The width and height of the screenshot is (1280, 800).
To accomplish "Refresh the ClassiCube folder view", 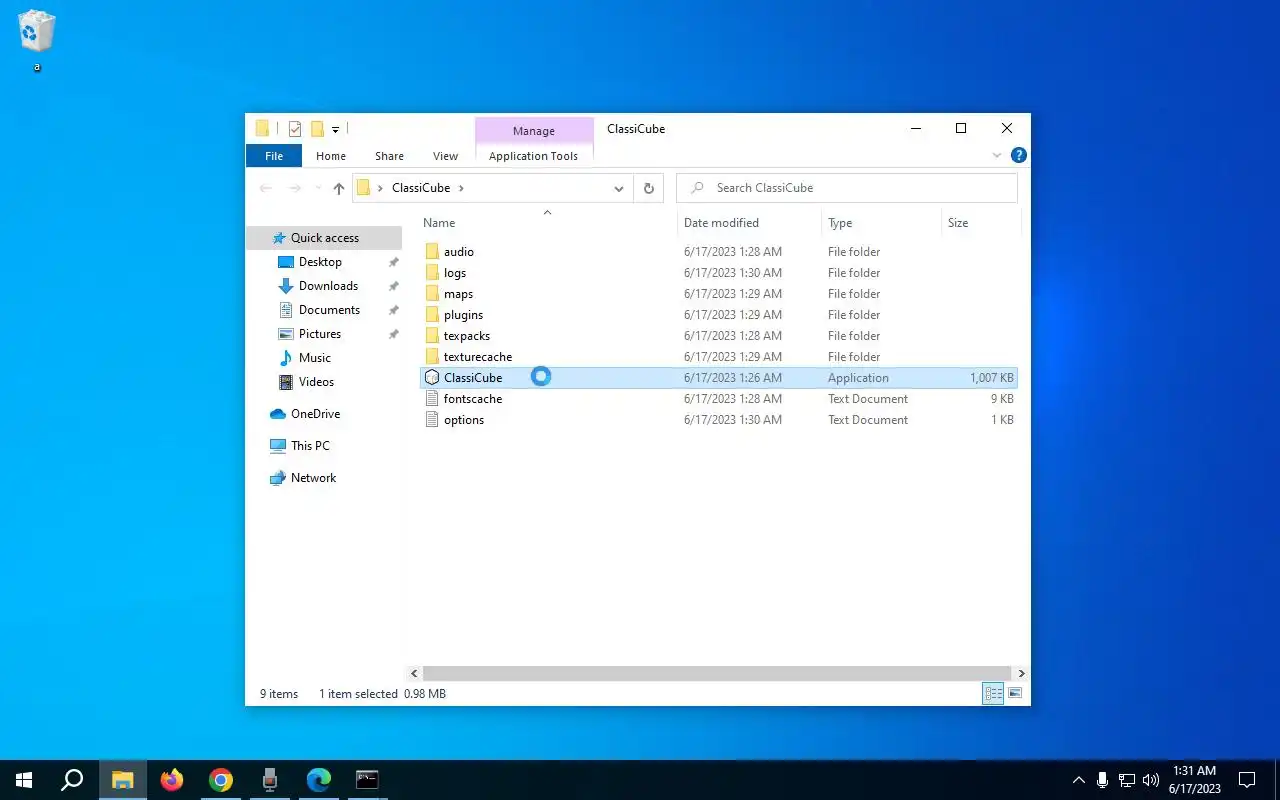I will 648,188.
